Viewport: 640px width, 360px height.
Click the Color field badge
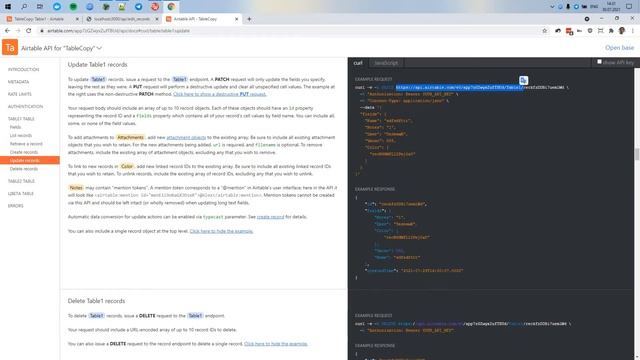point(127,167)
